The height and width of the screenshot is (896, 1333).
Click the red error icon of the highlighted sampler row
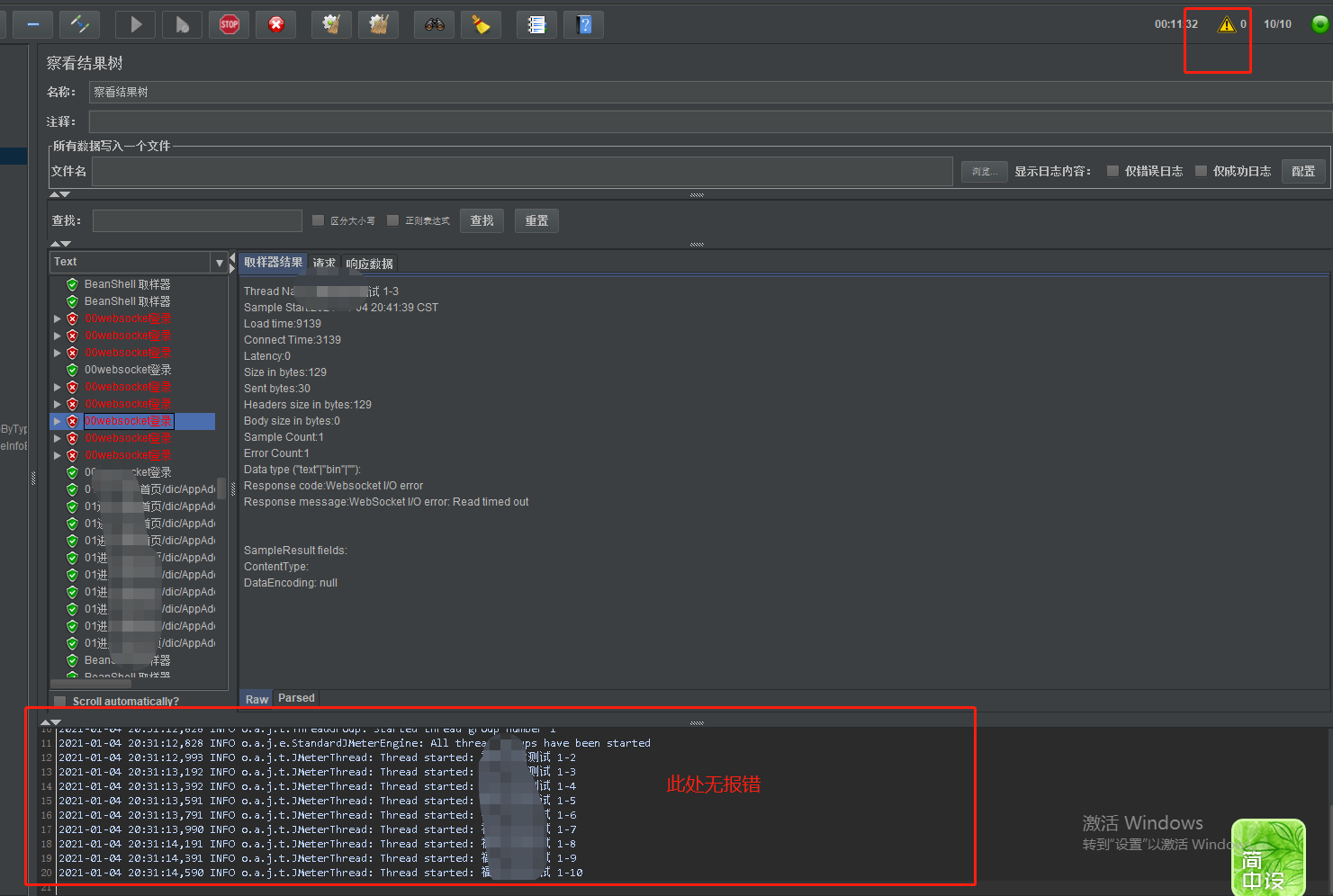(72, 421)
